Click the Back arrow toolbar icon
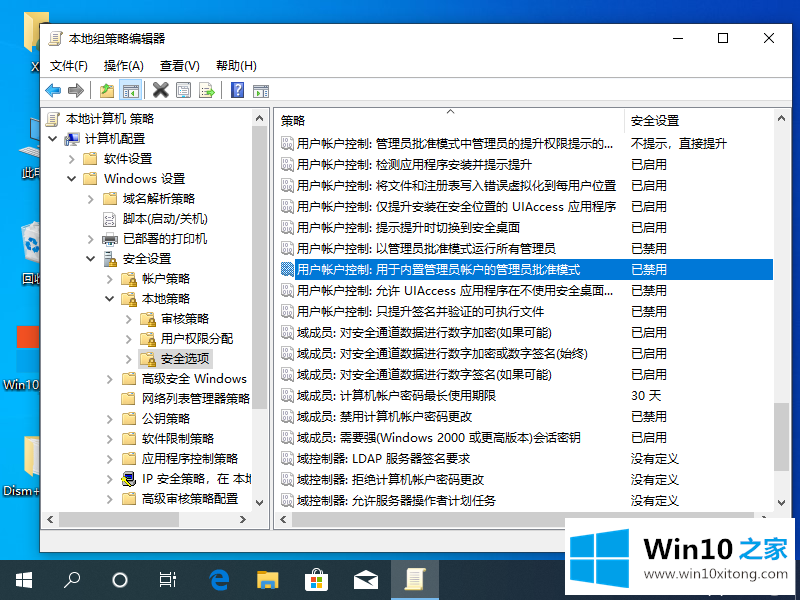The image size is (800, 600). (x=53, y=91)
